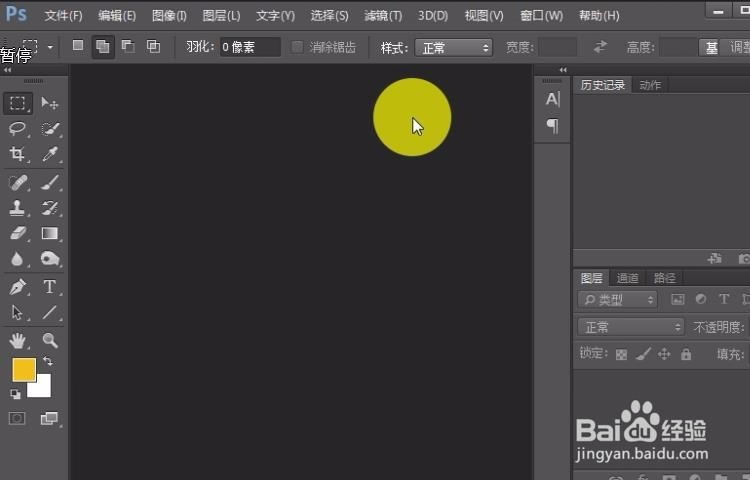This screenshot has width=750, height=480.
Task: Switch to the Paths tab
Action: [664, 278]
